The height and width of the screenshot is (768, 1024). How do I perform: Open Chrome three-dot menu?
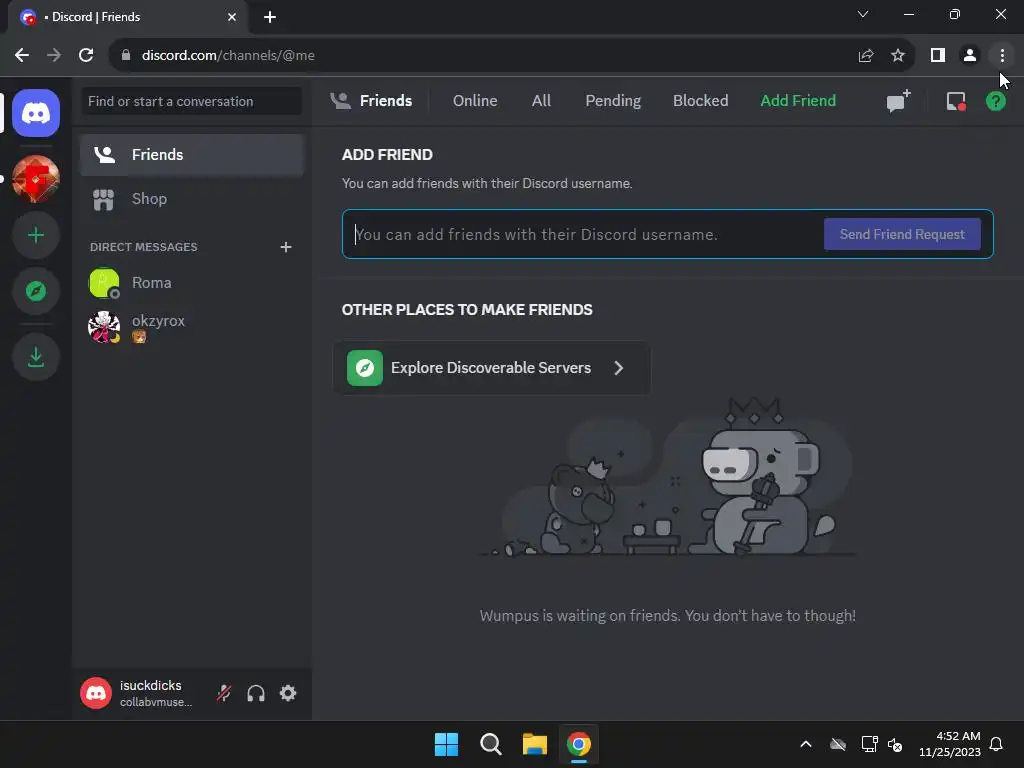pos(1002,56)
